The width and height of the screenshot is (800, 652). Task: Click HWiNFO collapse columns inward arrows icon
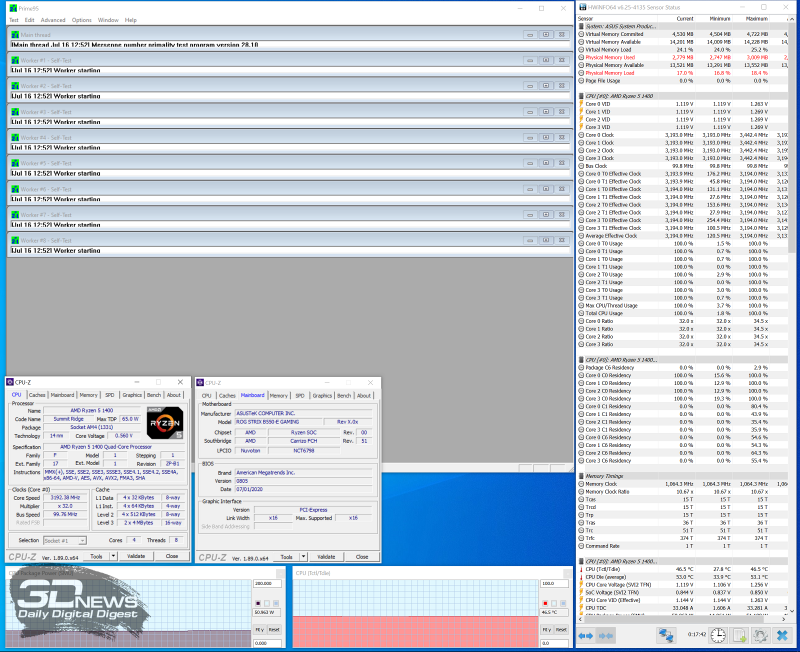coord(606,636)
